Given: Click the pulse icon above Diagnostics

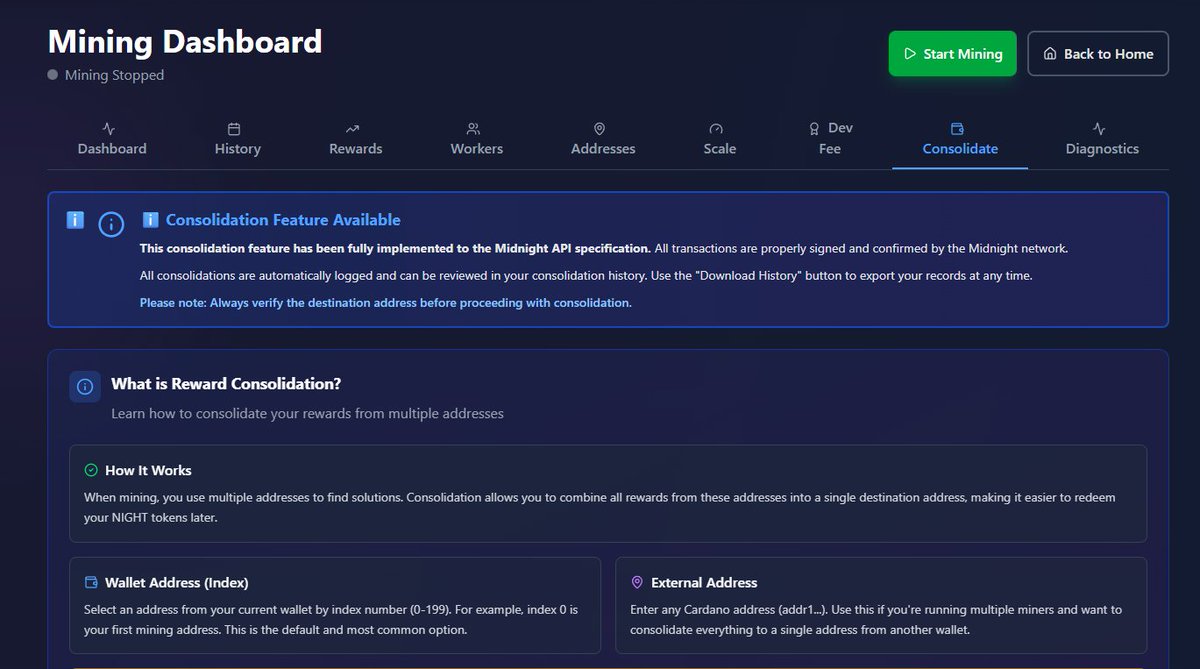Looking at the screenshot, I should 1099,129.
